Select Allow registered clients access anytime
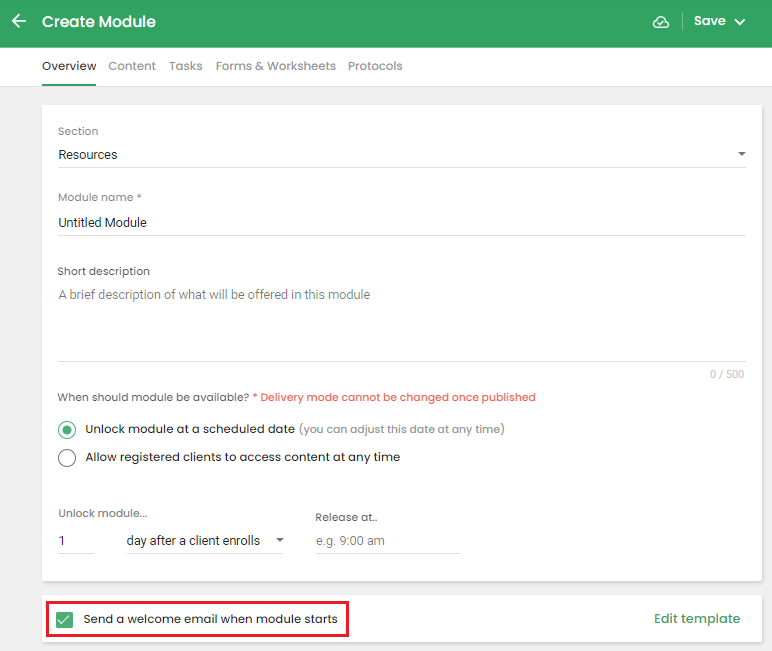This screenshot has width=772, height=651. tap(67, 458)
